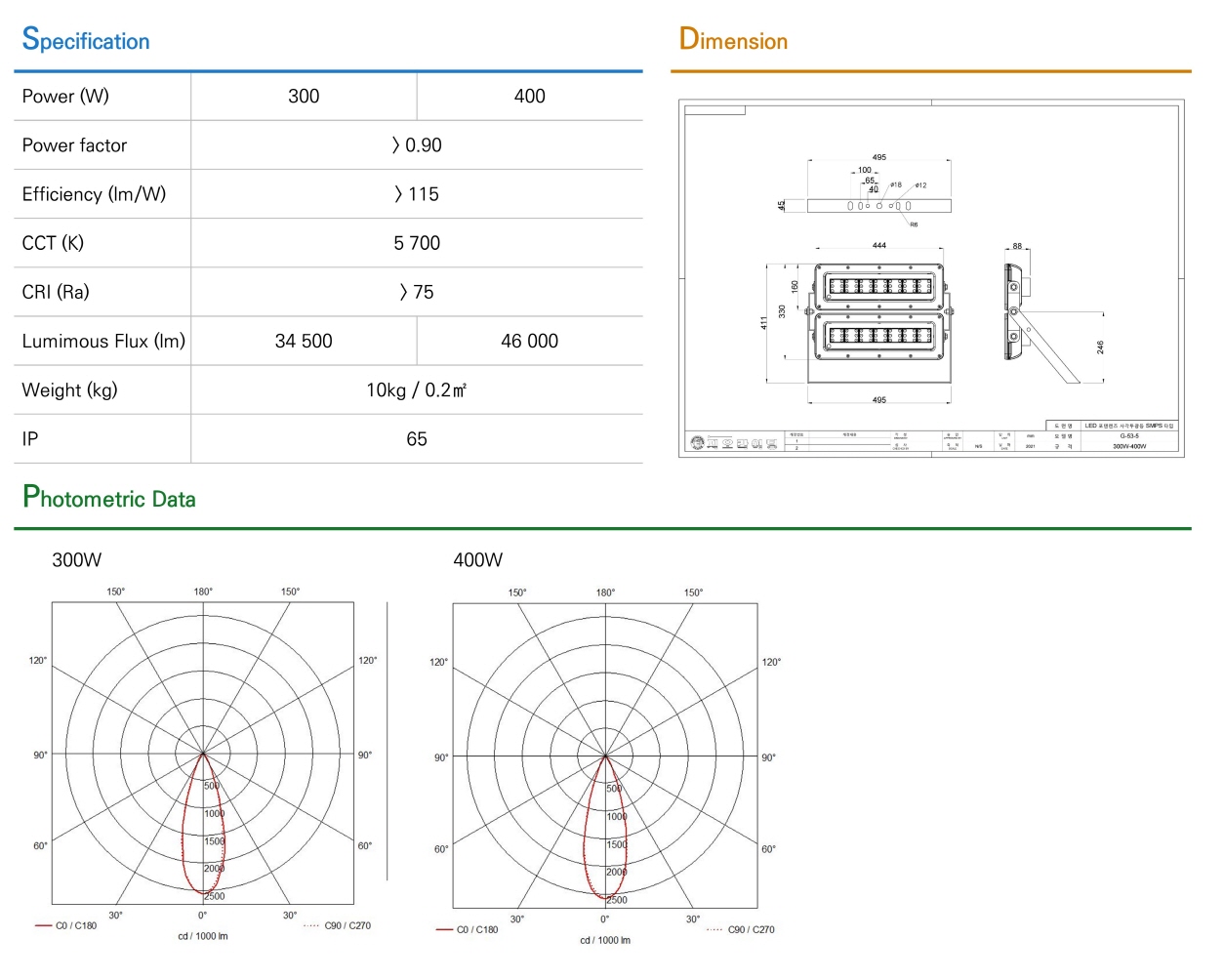This screenshot has width=1224, height=980.
Task: Click the dotted C90 / C270 legend under 400W chart
Action: [x=741, y=929]
